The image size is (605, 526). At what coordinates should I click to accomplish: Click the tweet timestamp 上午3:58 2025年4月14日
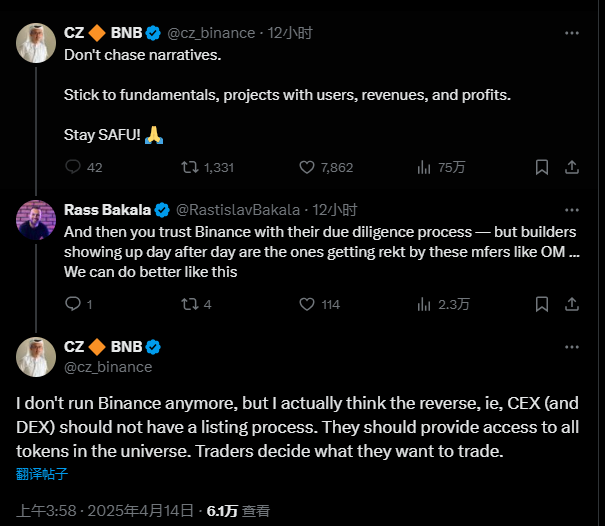point(104,510)
